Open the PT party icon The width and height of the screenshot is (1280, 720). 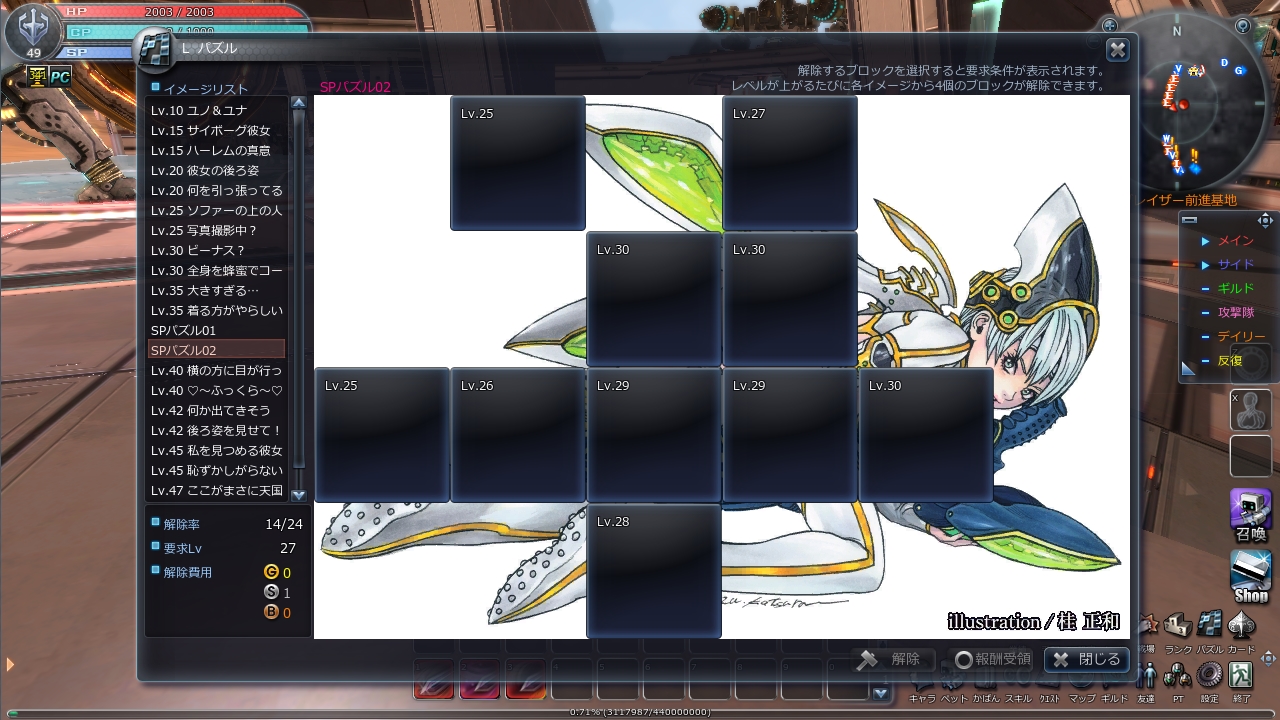point(1178,675)
